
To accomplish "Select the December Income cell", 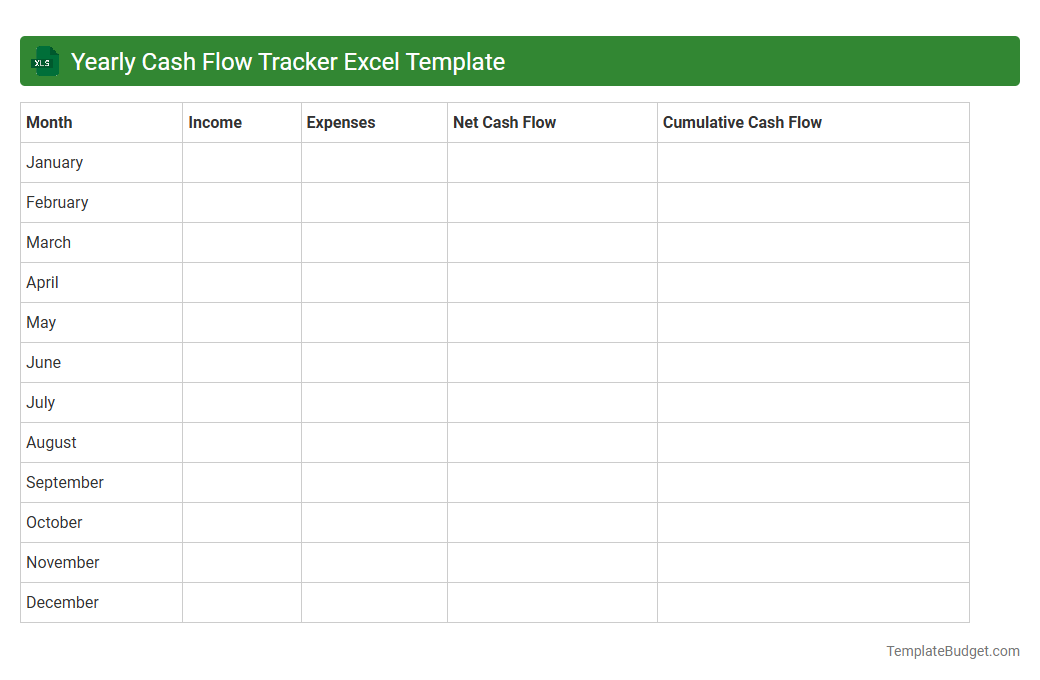I will (241, 602).
